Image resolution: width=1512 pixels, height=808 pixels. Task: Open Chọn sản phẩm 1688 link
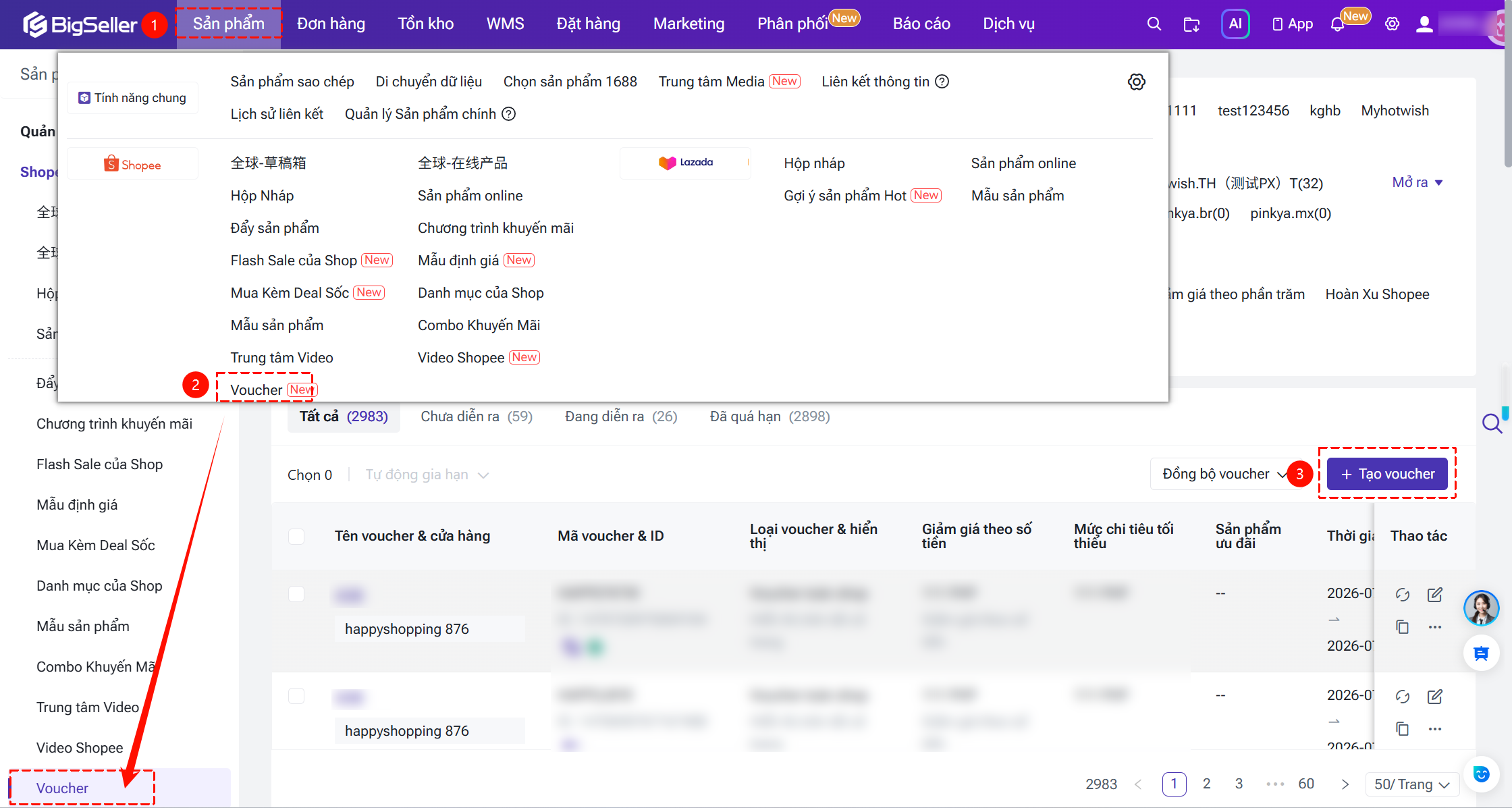[x=570, y=82]
